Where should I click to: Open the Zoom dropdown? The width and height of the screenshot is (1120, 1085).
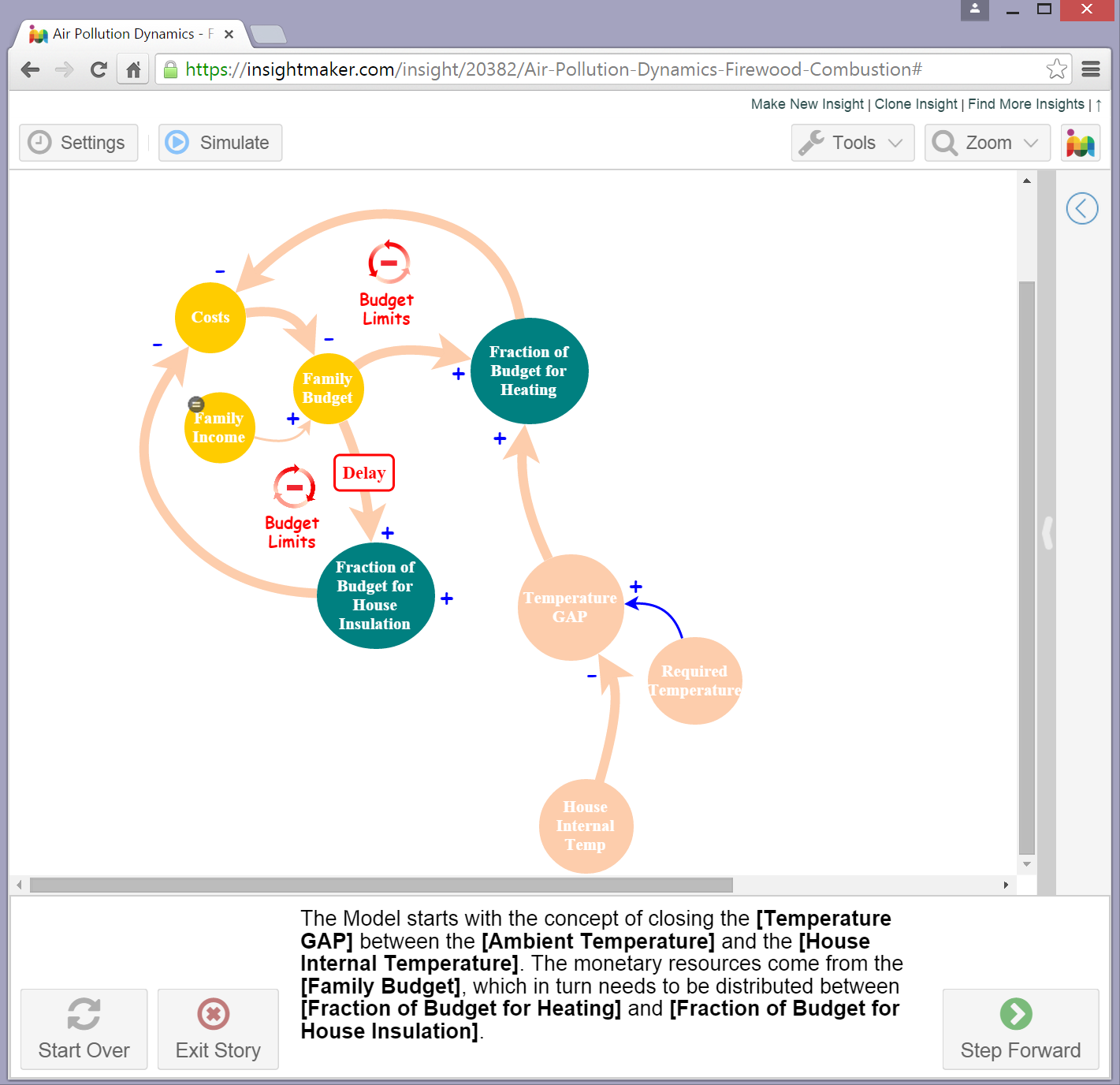point(987,143)
